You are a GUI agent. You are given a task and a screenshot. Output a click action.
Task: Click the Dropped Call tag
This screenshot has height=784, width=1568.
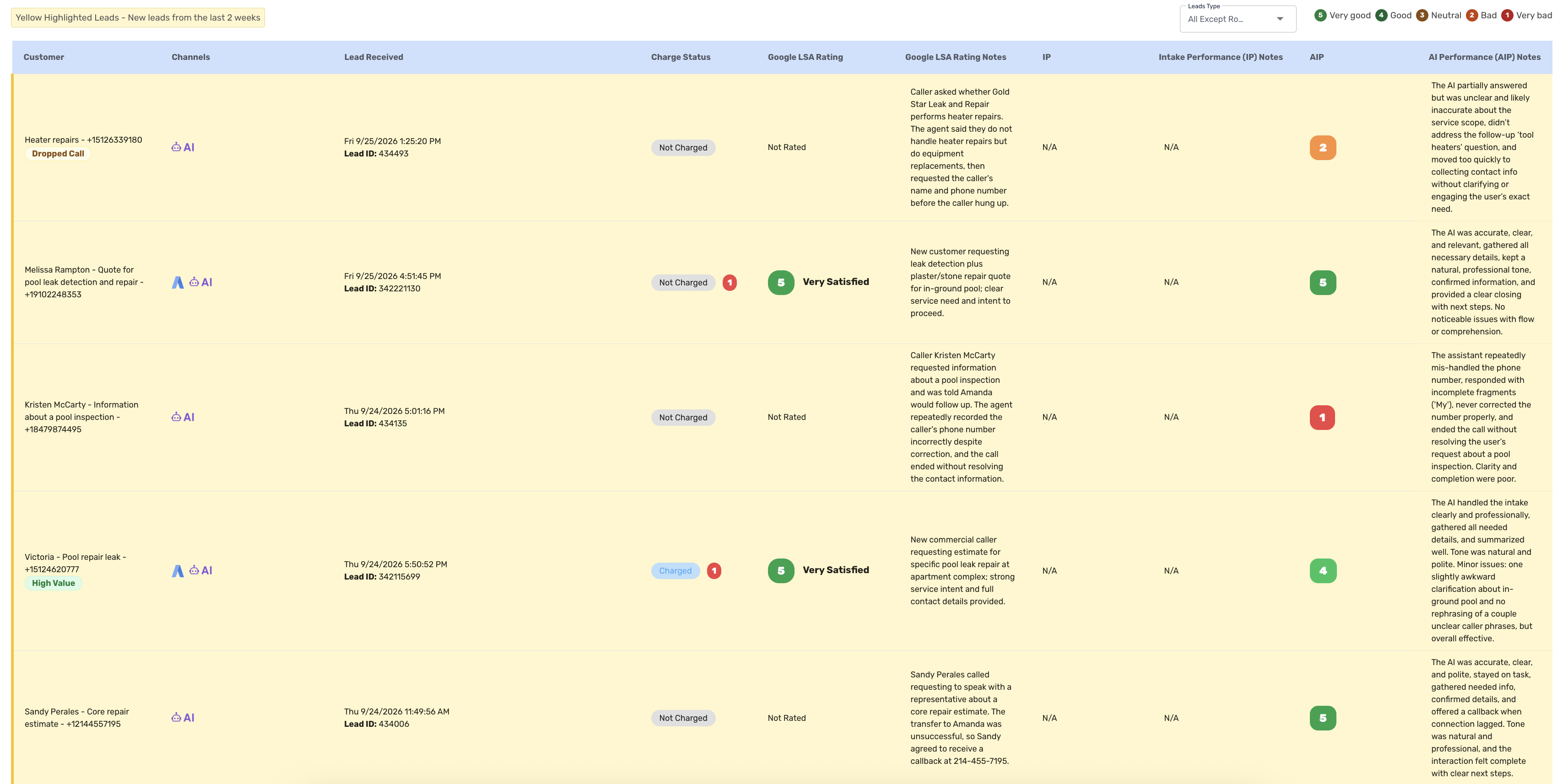(58, 154)
